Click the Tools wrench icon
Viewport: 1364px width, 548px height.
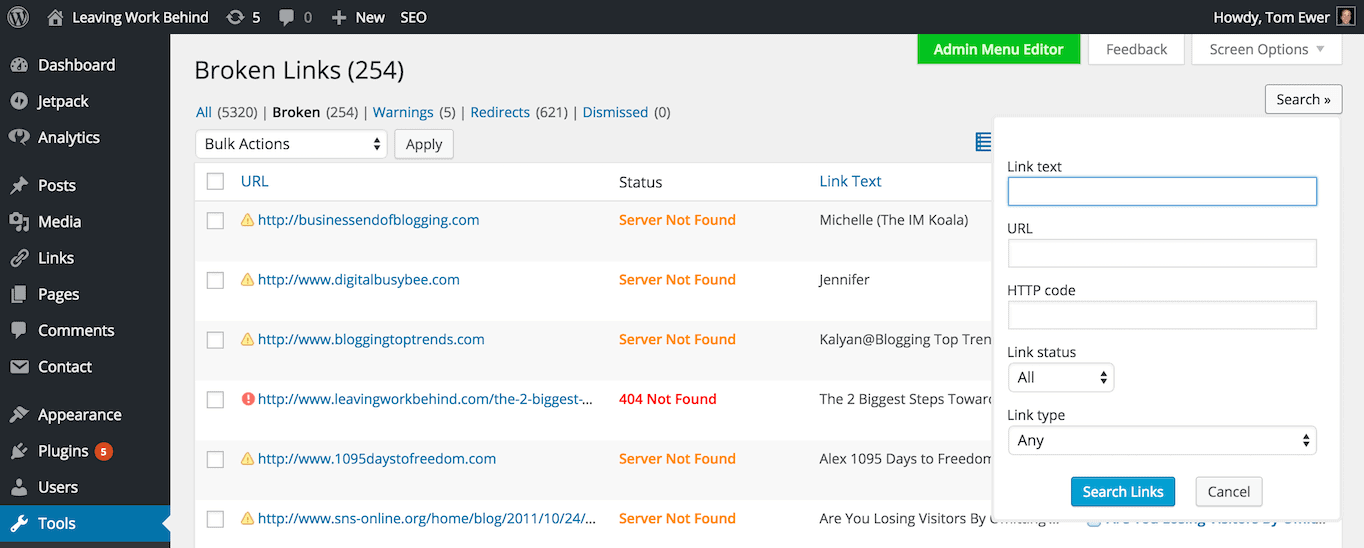pos(19,523)
